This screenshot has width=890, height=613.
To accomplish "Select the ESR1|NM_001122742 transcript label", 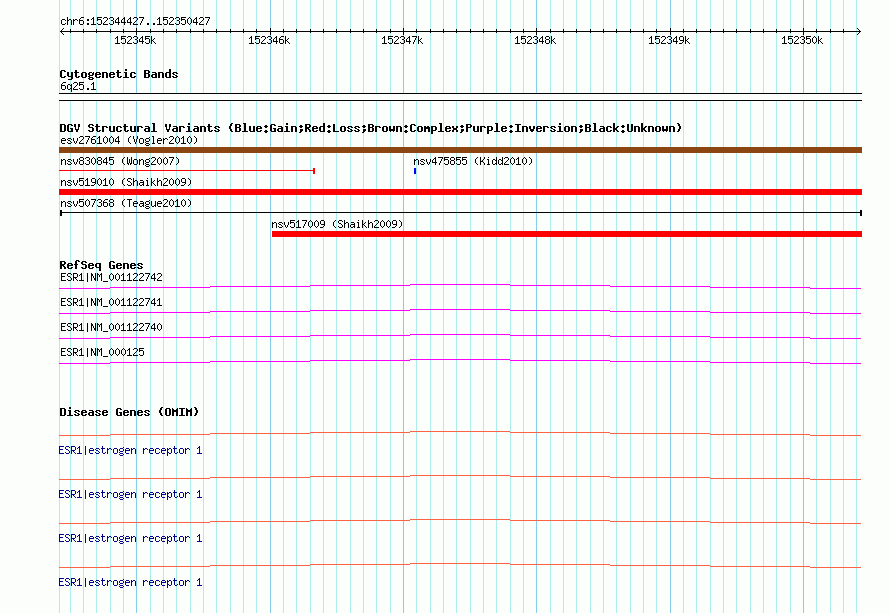I will tap(111, 277).
